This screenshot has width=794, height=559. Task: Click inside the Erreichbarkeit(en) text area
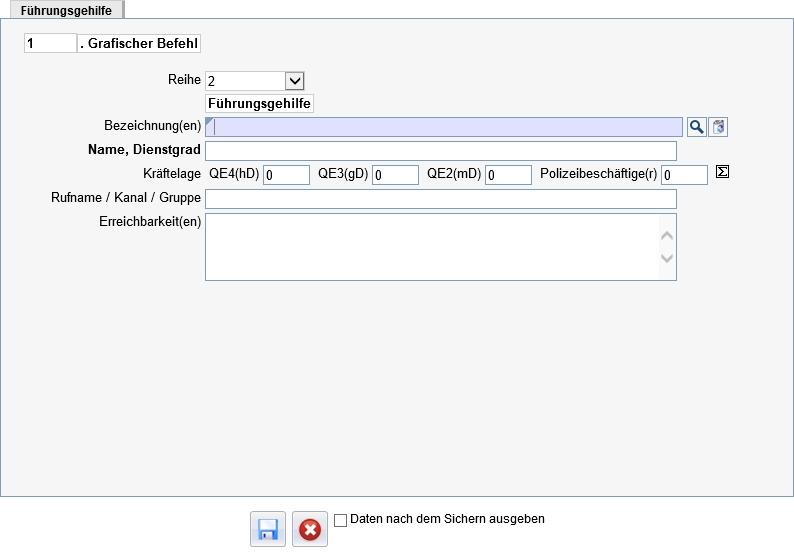coord(432,247)
